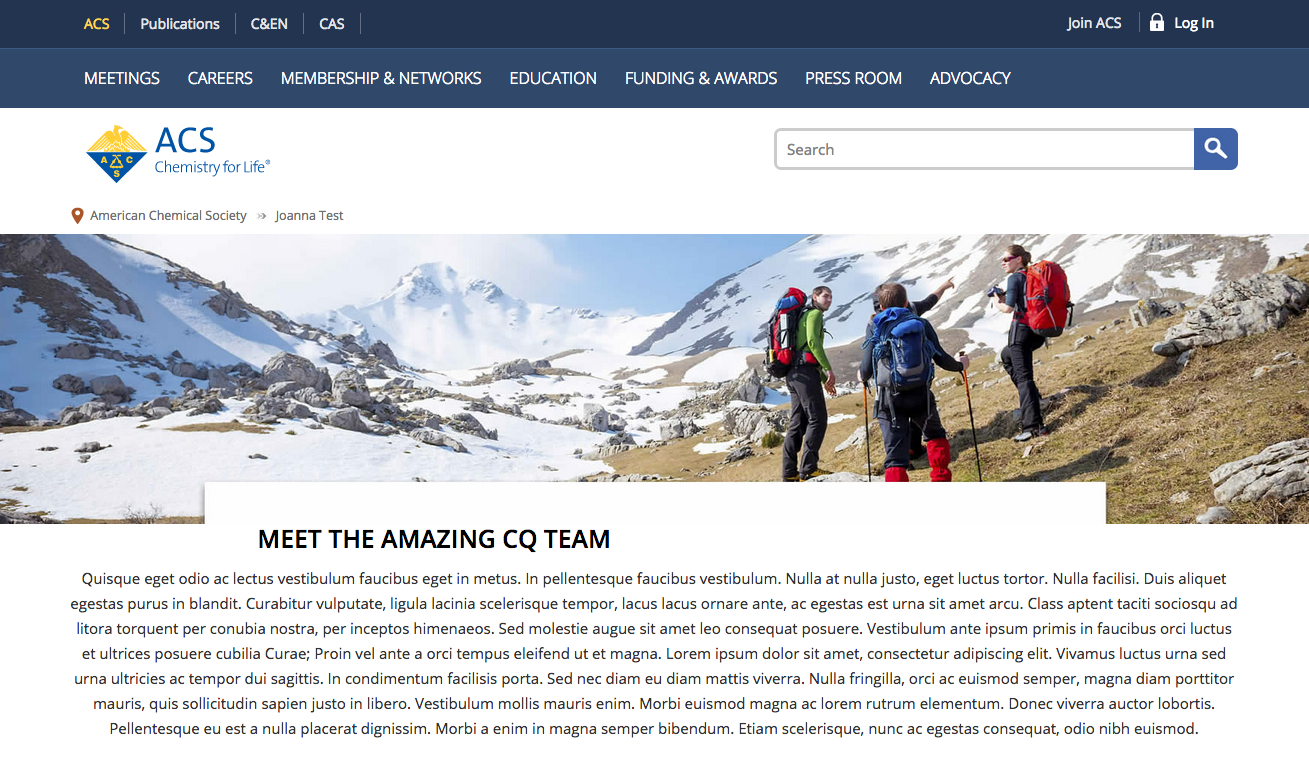Click the padlock icon beside Log In
Image resolution: width=1309 pixels, height=775 pixels.
(1157, 22)
